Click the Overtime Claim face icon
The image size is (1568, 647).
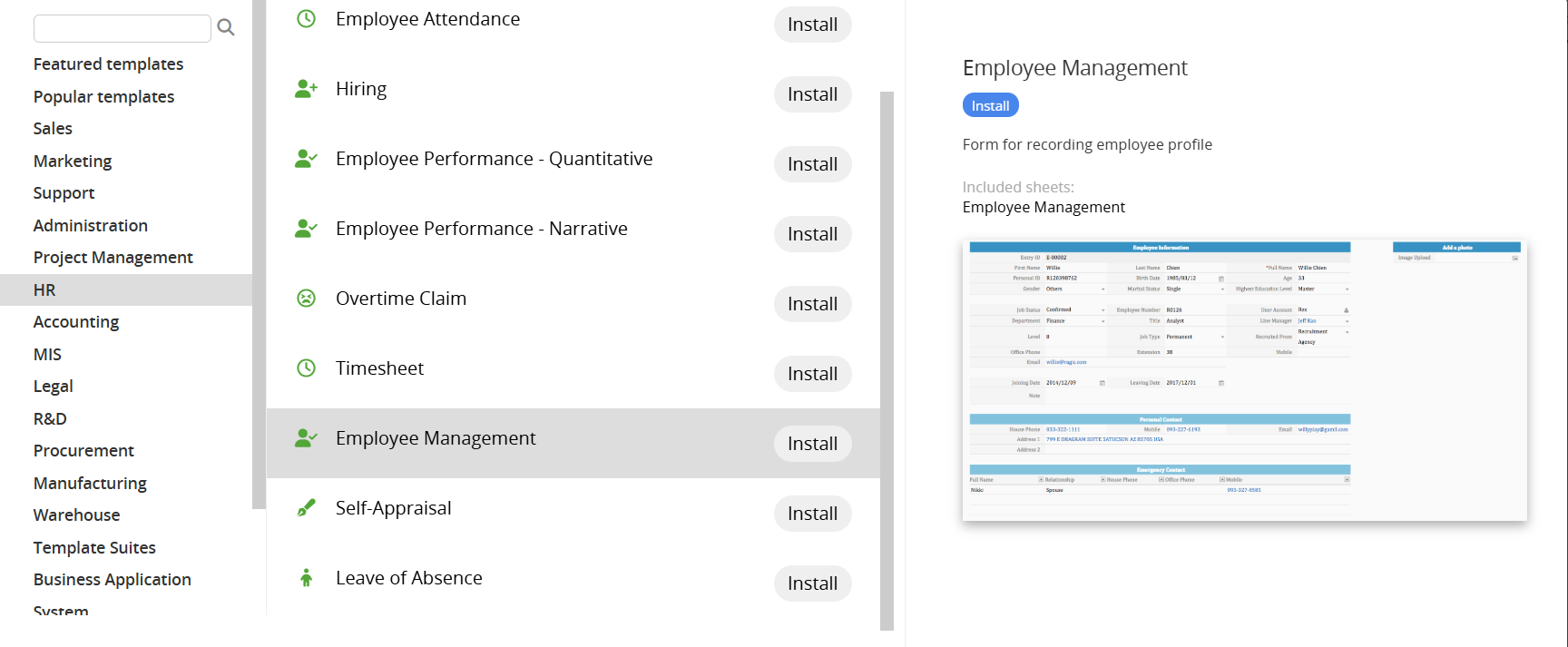click(x=307, y=299)
